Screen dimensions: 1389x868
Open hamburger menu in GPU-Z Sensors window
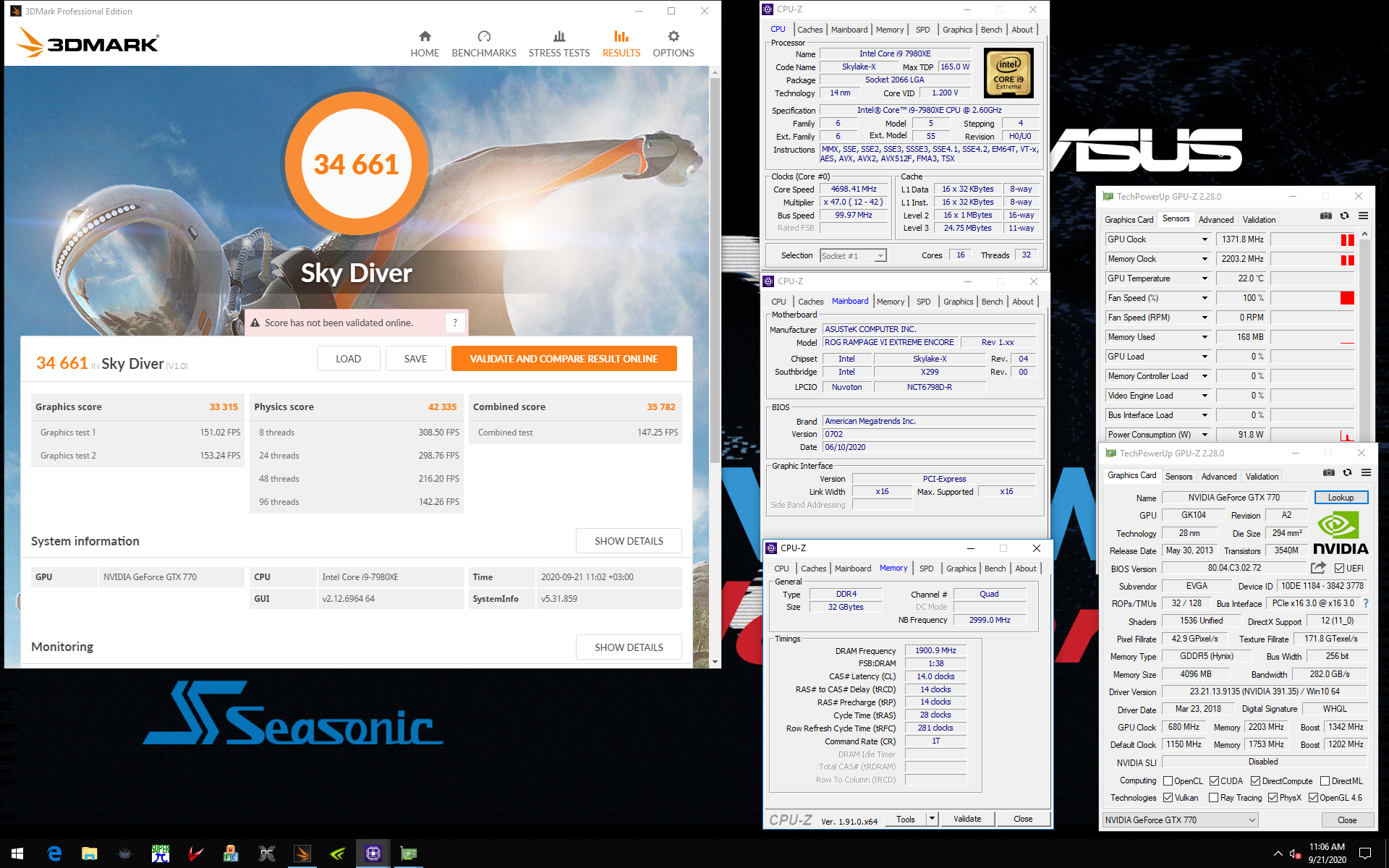pos(1363,216)
